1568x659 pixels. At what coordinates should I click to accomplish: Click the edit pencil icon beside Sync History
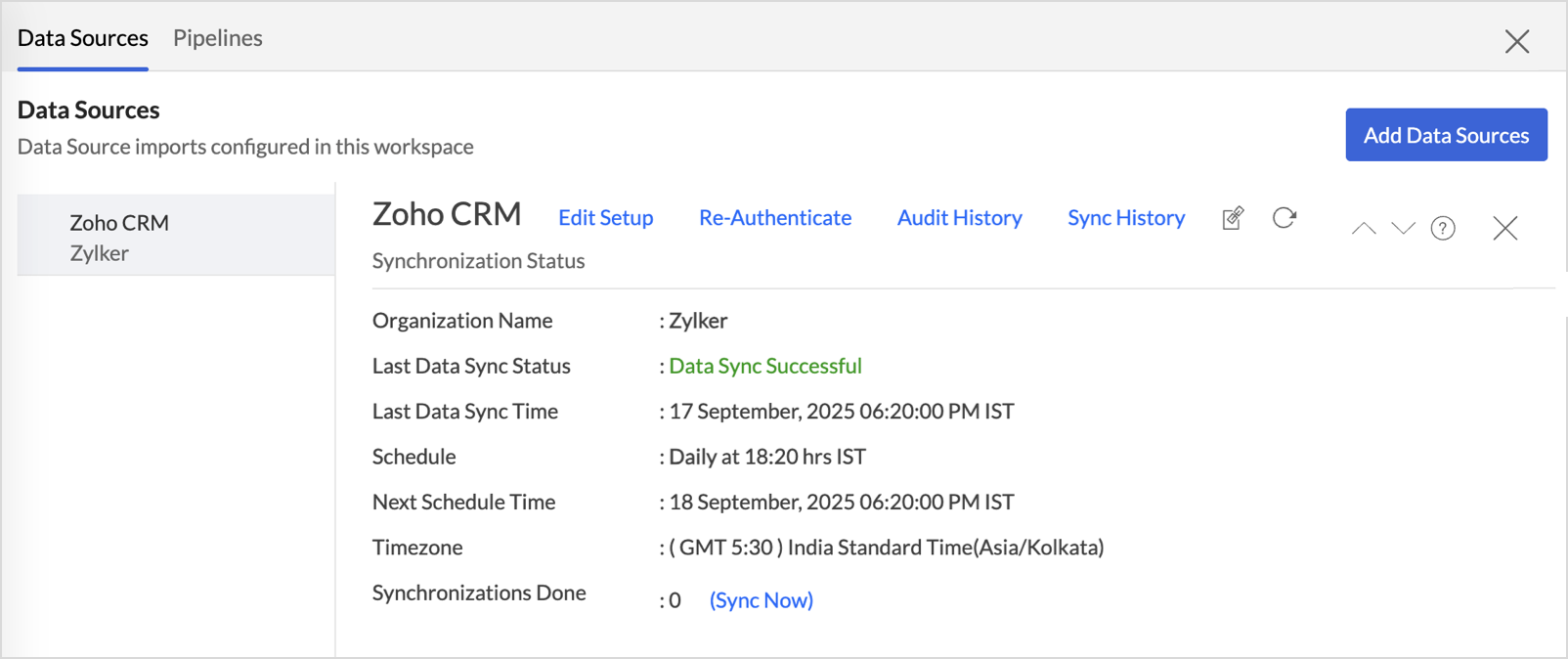pos(1233,218)
